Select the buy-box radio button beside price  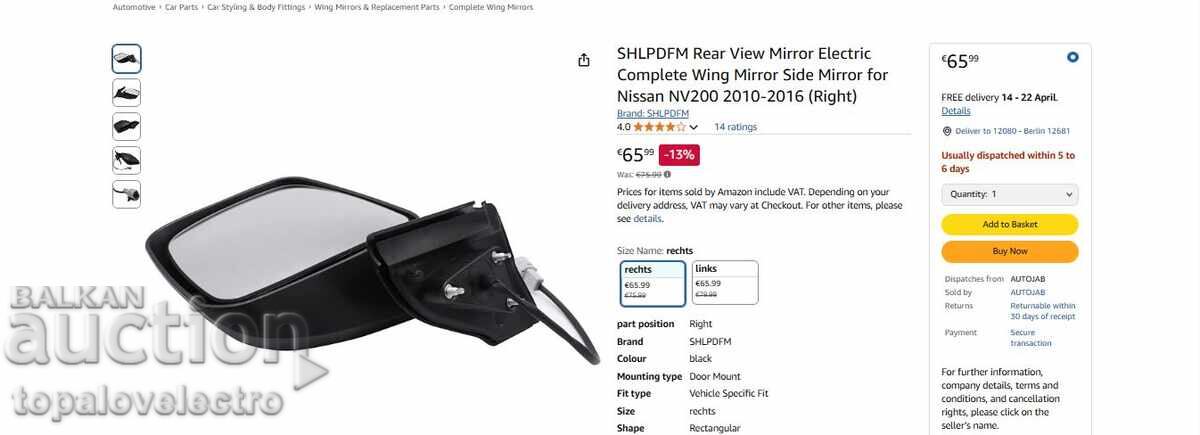1073,57
